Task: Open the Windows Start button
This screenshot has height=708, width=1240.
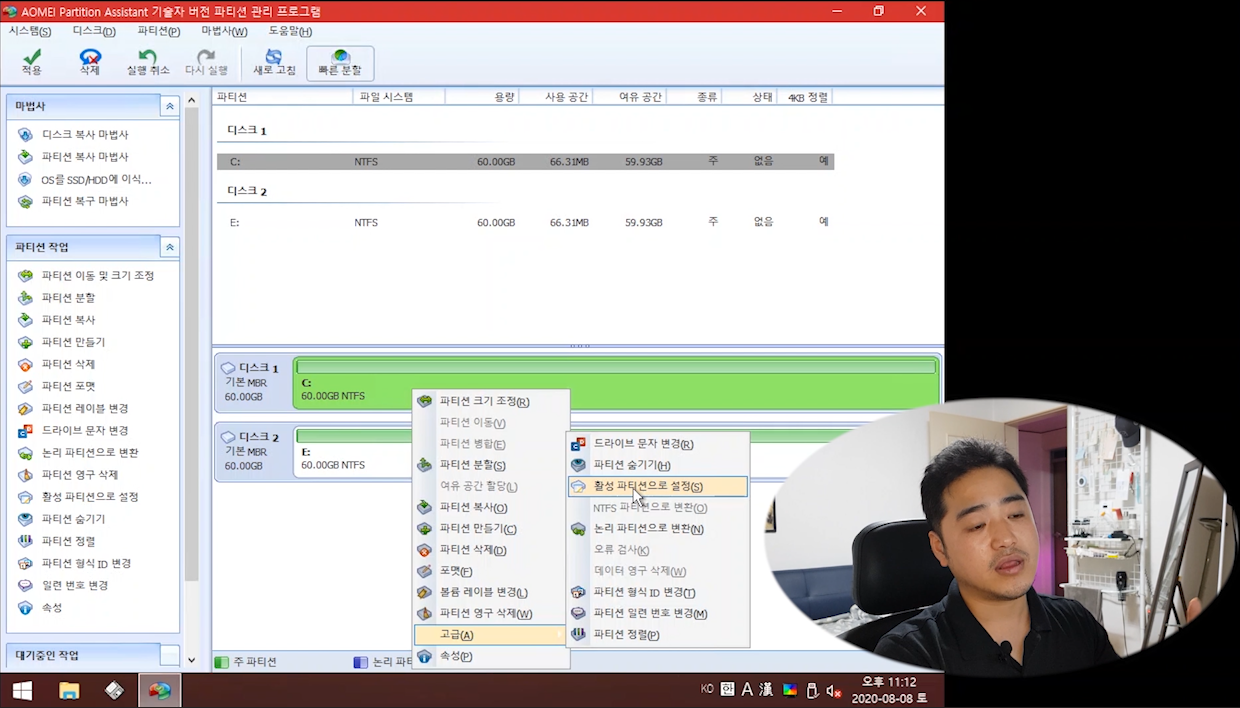Action: pos(22,690)
